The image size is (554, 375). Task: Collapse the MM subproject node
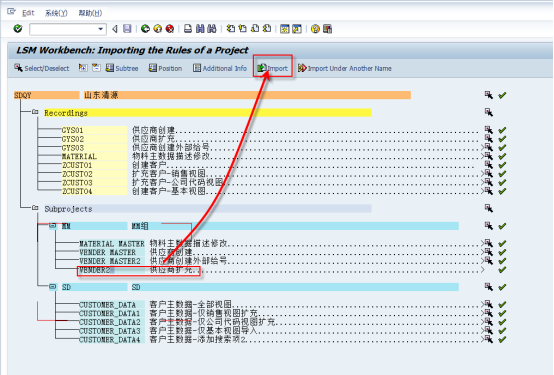tap(52, 225)
